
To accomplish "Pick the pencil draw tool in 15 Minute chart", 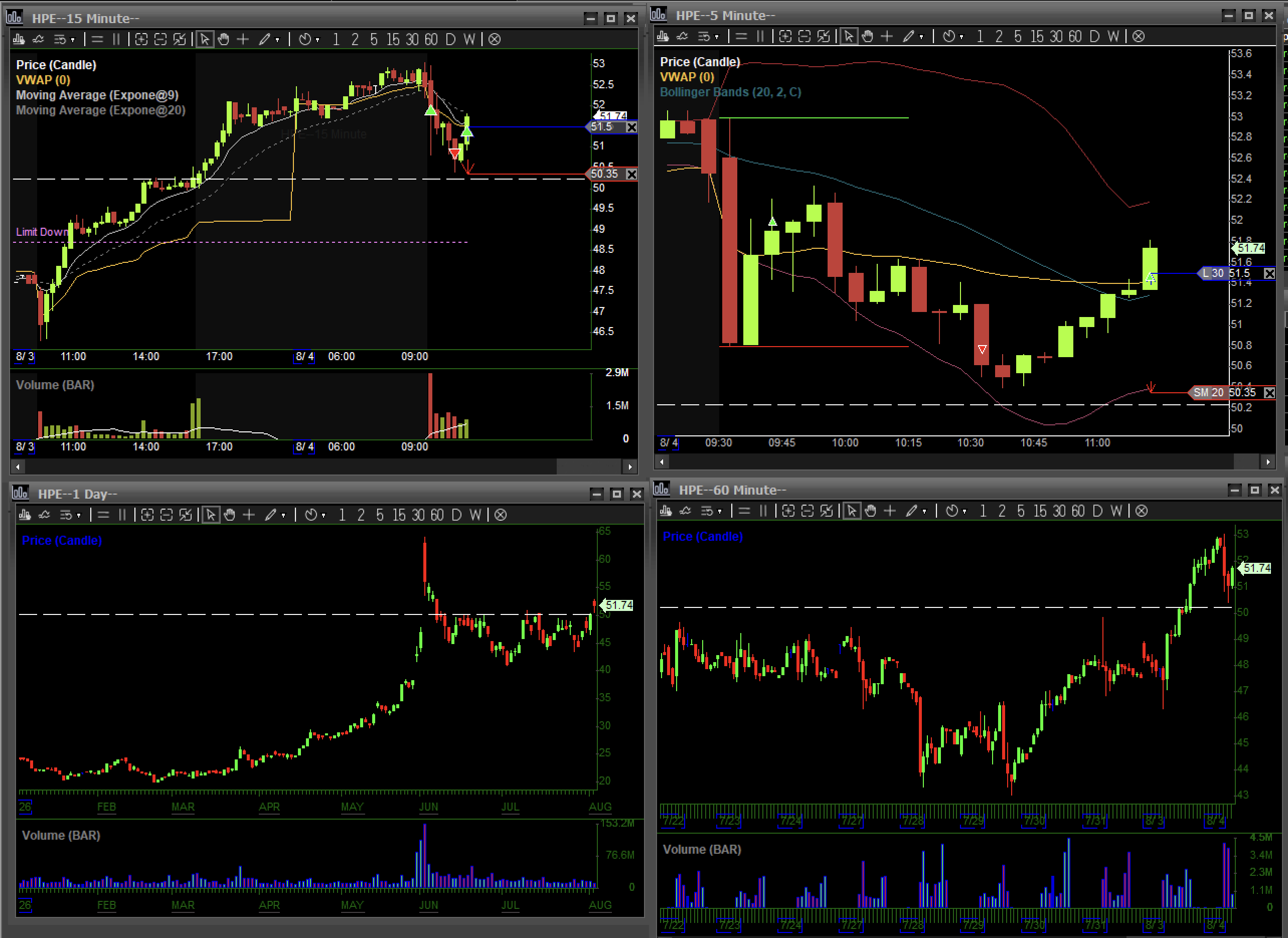I will click(x=265, y=39).
